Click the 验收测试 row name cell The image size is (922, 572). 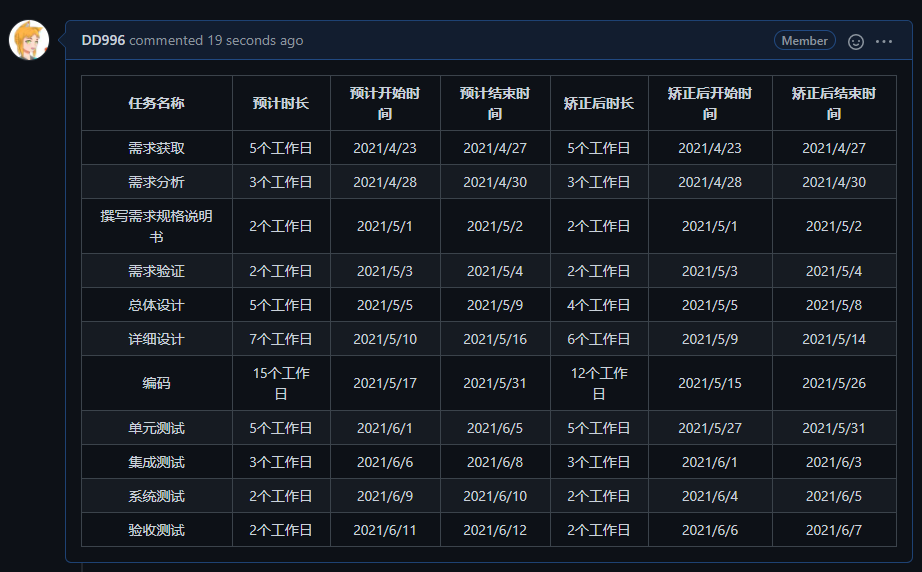click(157, 530)
